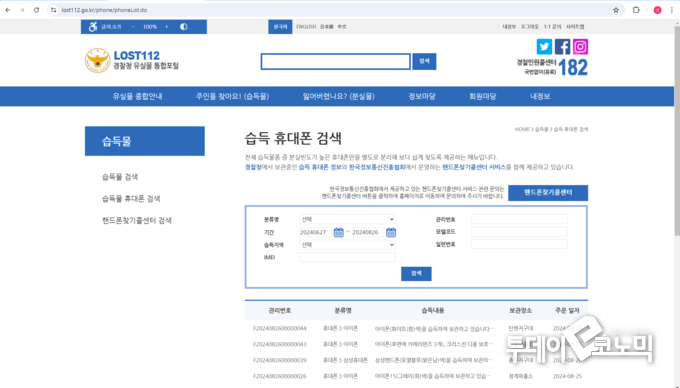The height and width of the screenshot is (388, 680).
Task: Open the Facebook social icon
Action: [562, 46]
